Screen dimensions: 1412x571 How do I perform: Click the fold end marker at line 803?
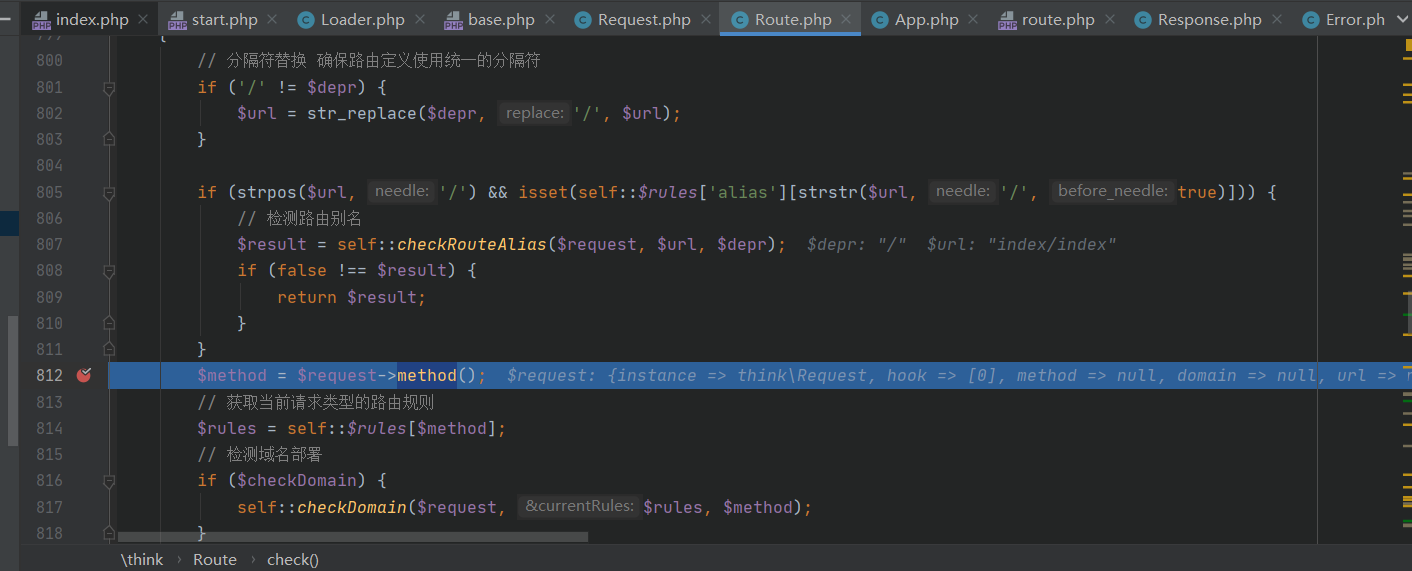pos(109,140)
